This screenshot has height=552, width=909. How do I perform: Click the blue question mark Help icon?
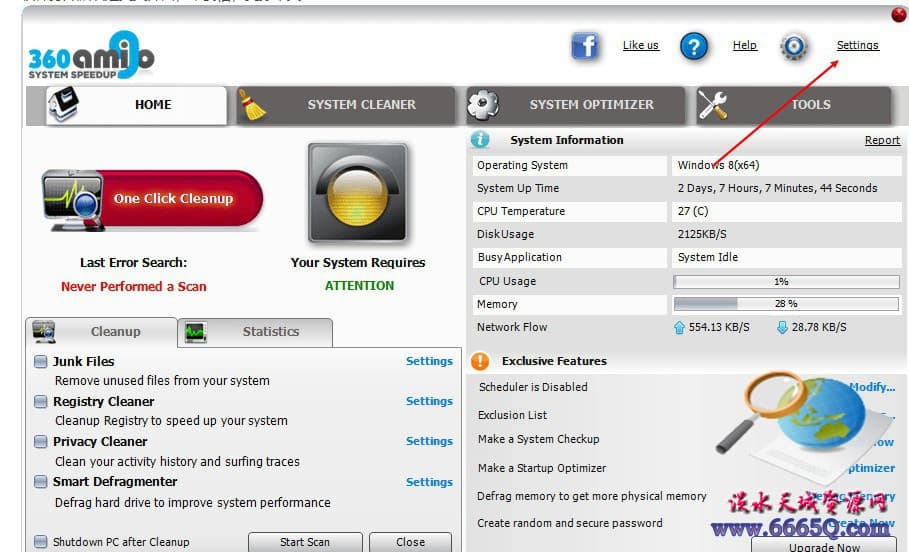click(x=693, y=46)
